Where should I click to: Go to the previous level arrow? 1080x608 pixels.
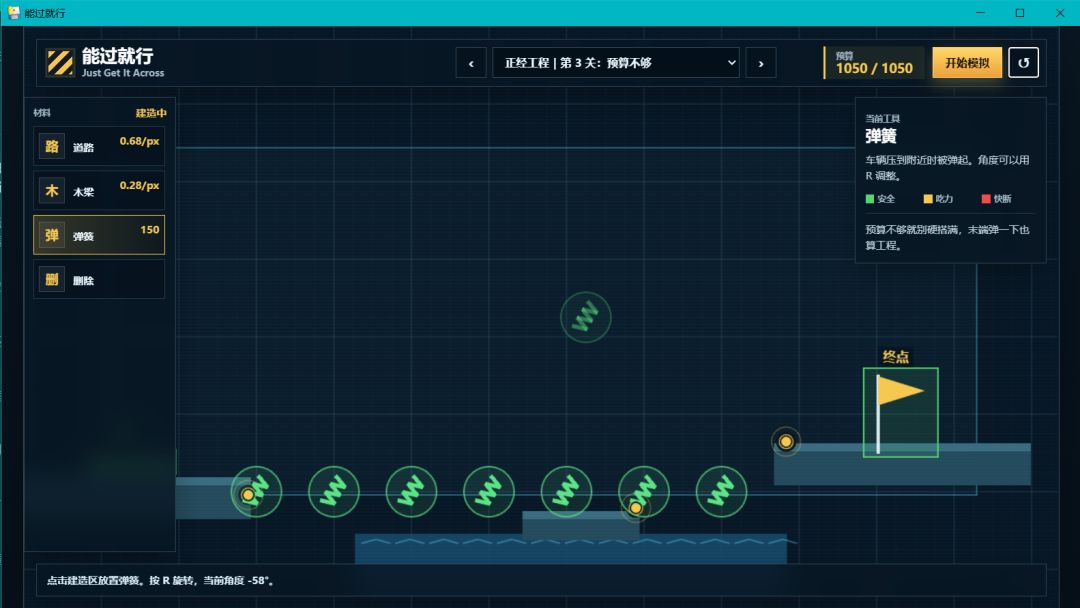pyautogui.click(x=471, y=63)
